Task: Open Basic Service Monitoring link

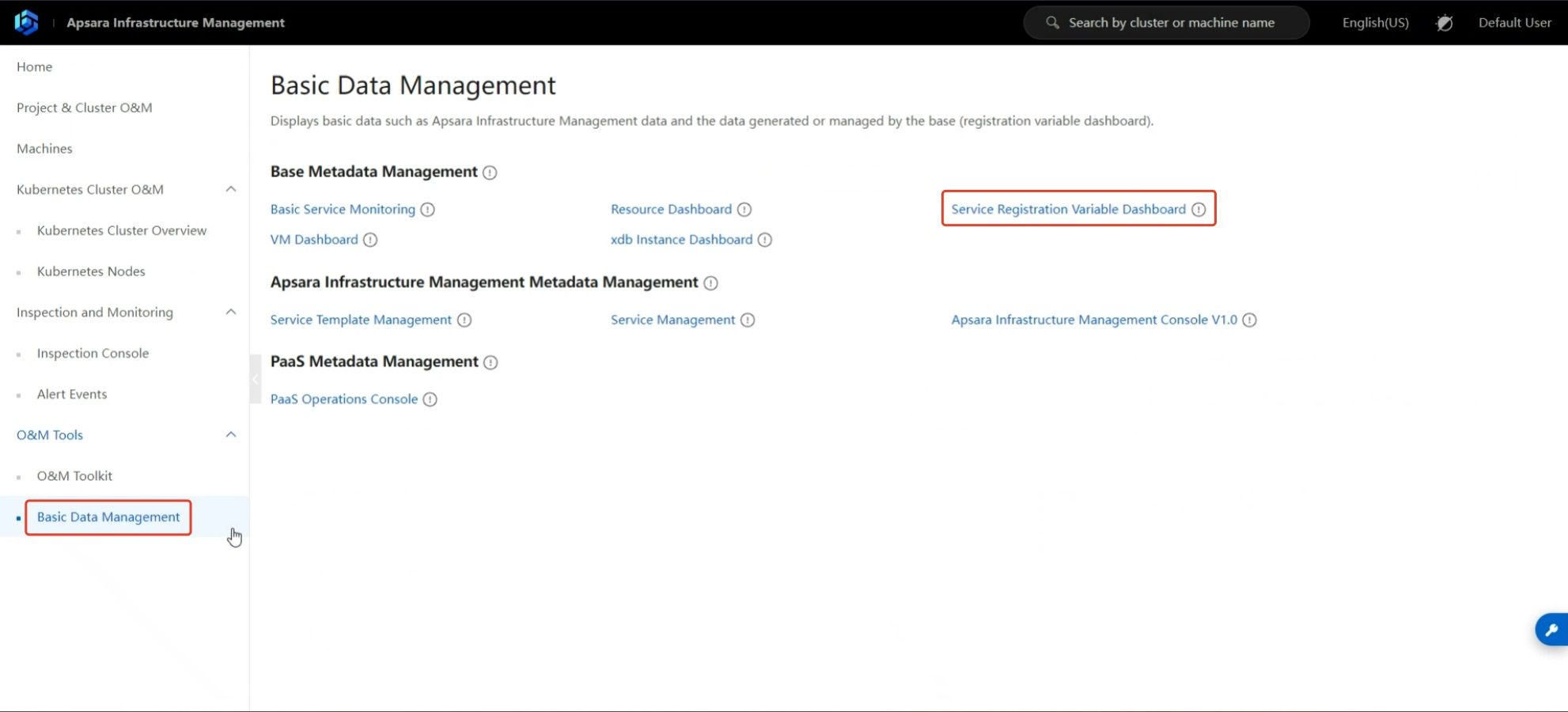Action: [x=343, y=210]
